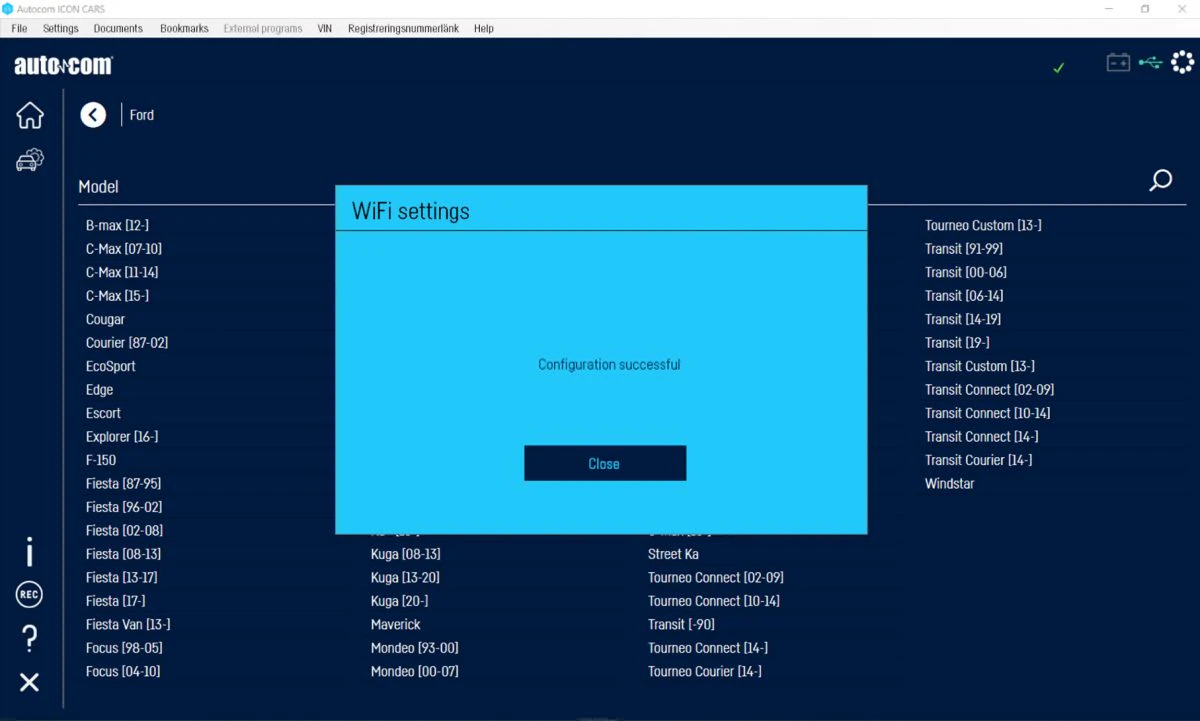The height and width of the screenshot is (721, 1200).
Task: Select model Kuga [13-20]
Action: [405, 578]
